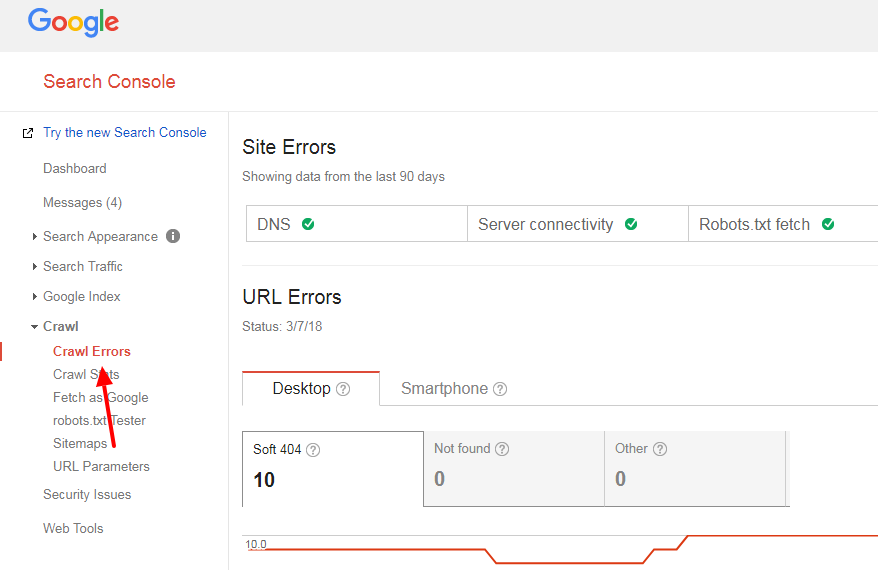878x570 pixels.
Task: Click the info icon beside Search Appearance
Action: (x=173, y=237)
